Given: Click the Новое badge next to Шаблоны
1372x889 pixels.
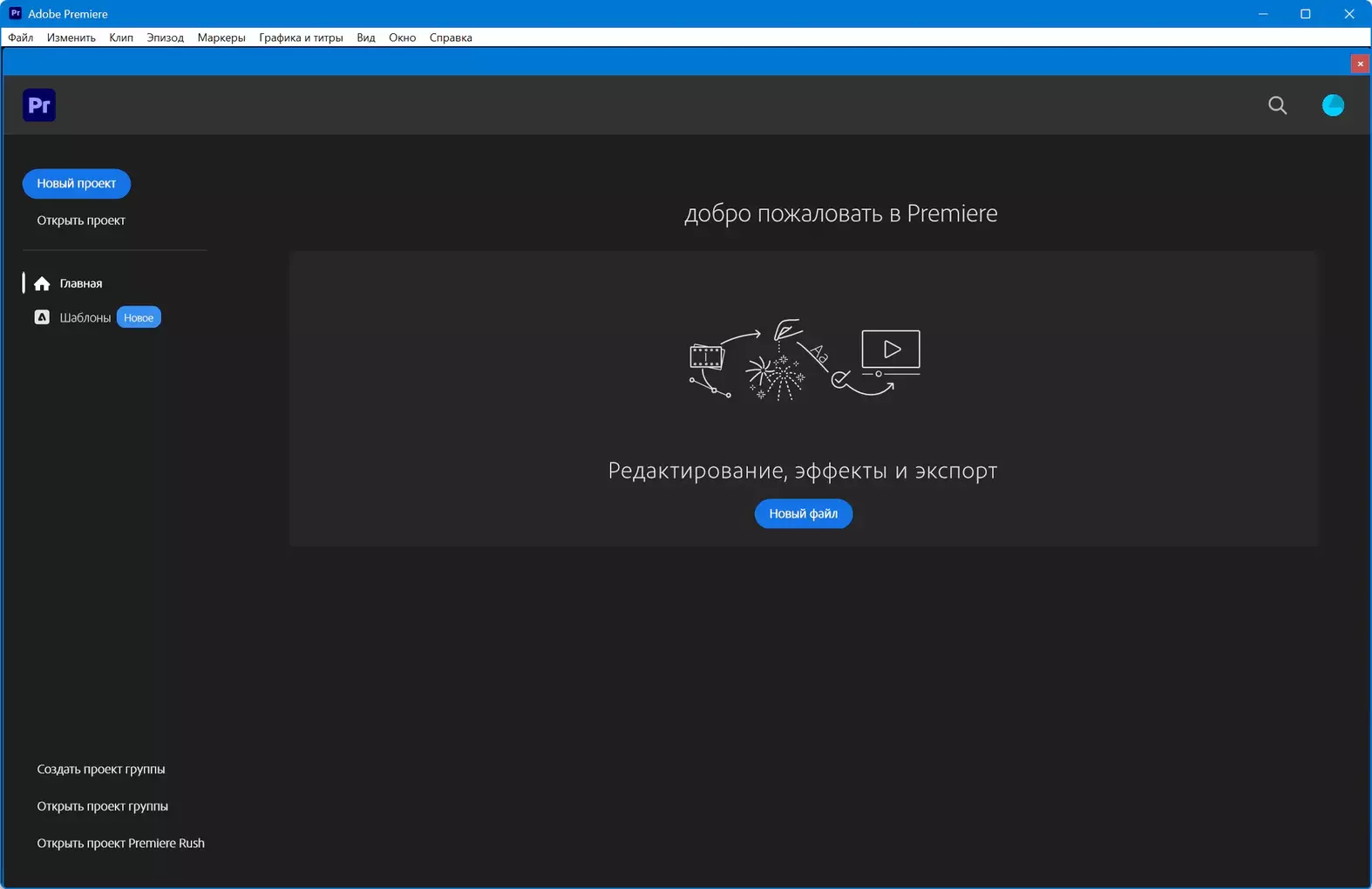Looking at the screenshot, I should (139, 317).
